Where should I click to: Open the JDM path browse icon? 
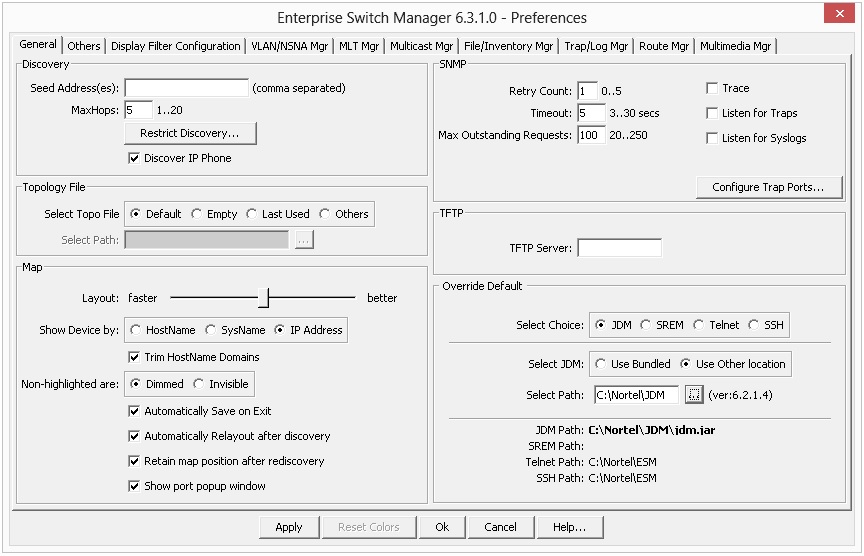[x=694, y=395]
